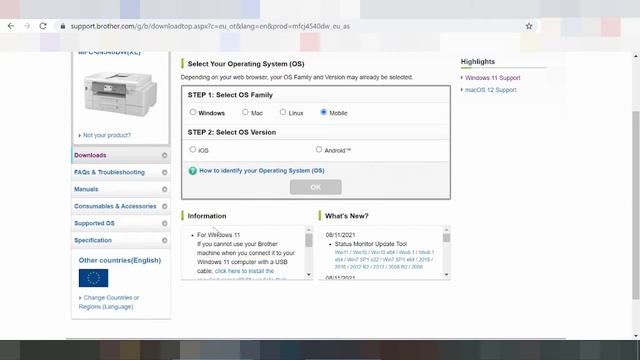640x360 pixels.
Task: Click the 'Status Monitor Update Tool' text
Action: coord(371,244)
